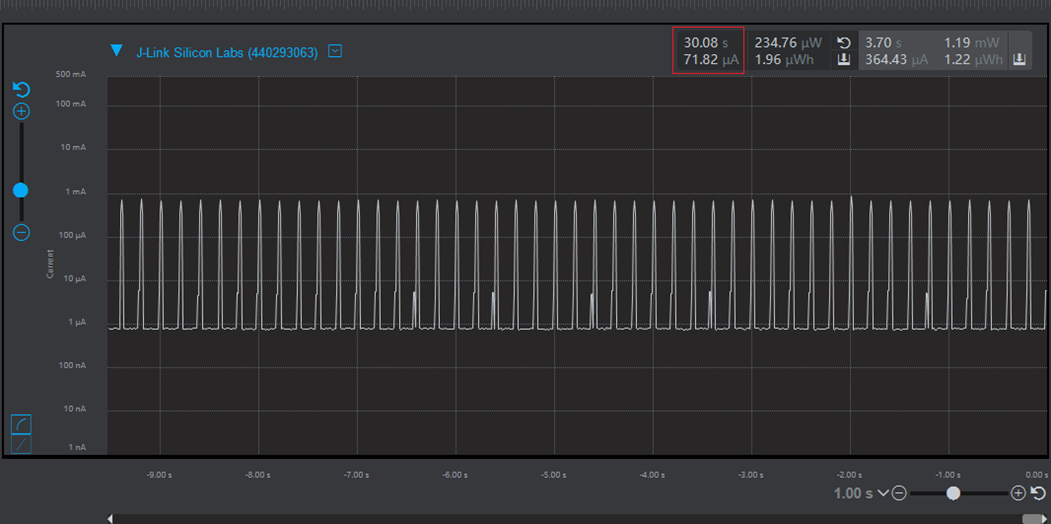Open the dropdown beside J-Link Silicon Labs (440293063)

click(x=335, y=51)
